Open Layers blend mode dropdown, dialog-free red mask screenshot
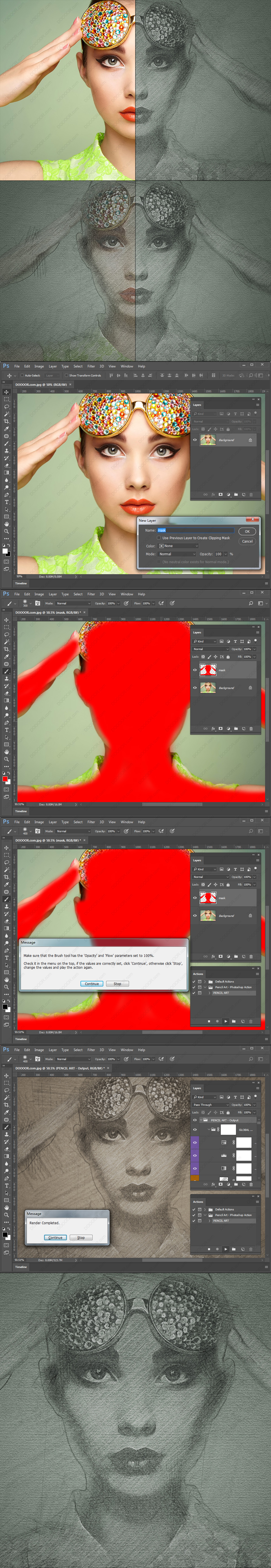This screenshot has width=271, height=1568. tap(211, 649)
